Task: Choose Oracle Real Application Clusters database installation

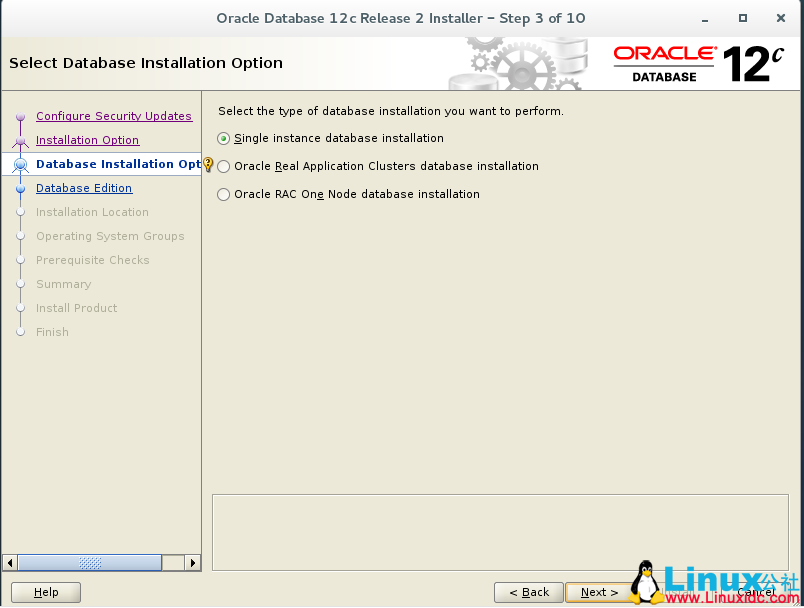Action: (224, 166)
